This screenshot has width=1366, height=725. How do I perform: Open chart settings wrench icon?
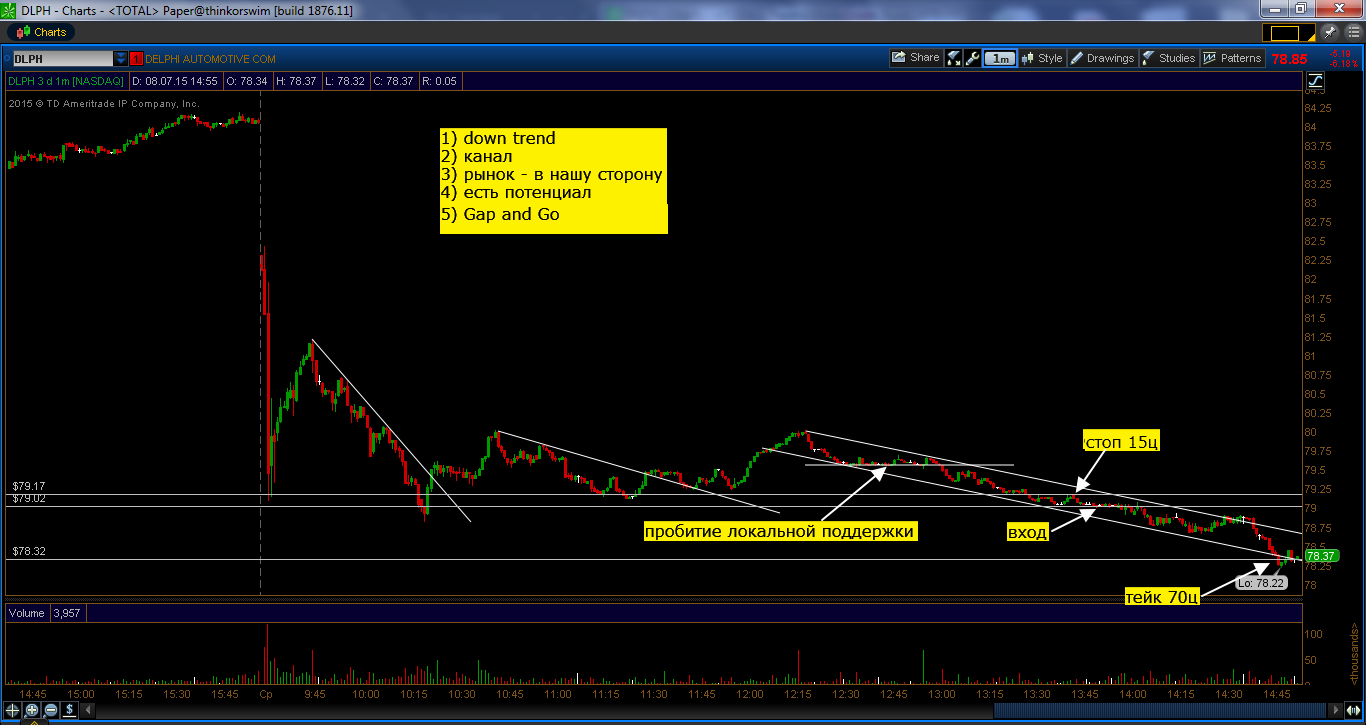tap(972, 58)
